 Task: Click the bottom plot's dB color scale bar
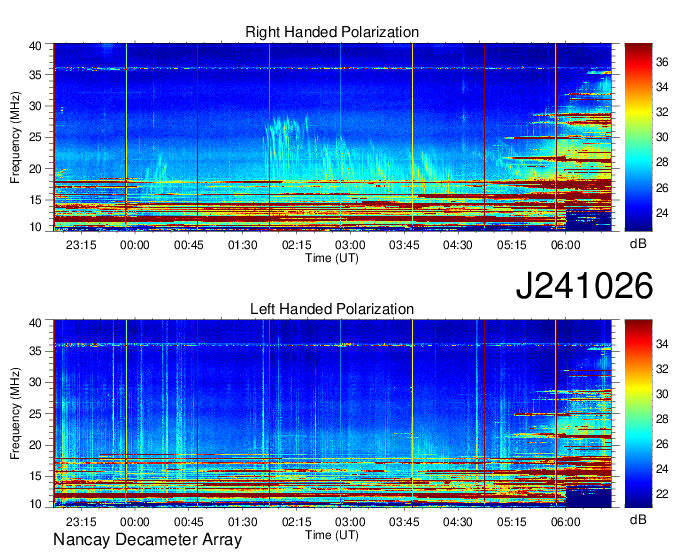coord(638,414)
